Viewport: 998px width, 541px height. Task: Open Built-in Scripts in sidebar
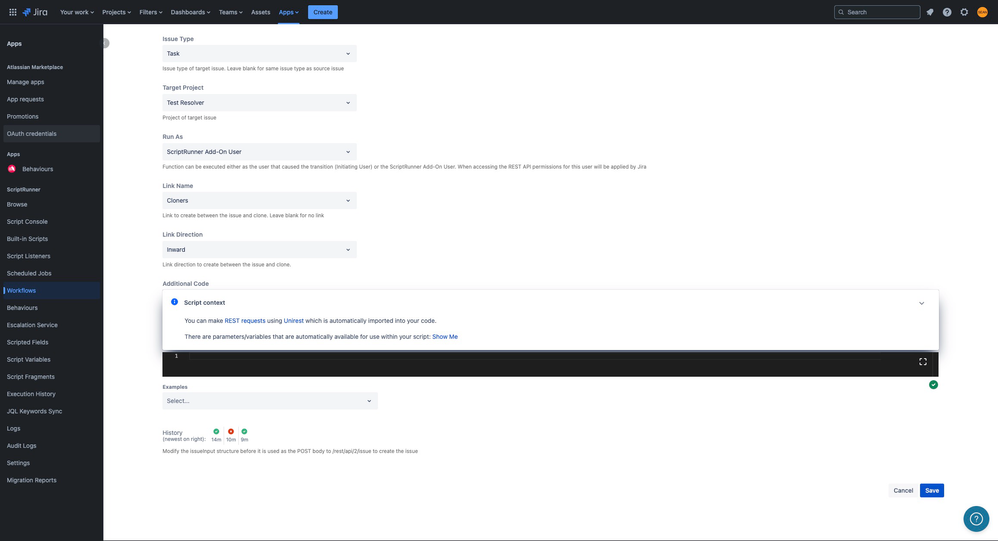pyautogui.click(x=27, y=239)
